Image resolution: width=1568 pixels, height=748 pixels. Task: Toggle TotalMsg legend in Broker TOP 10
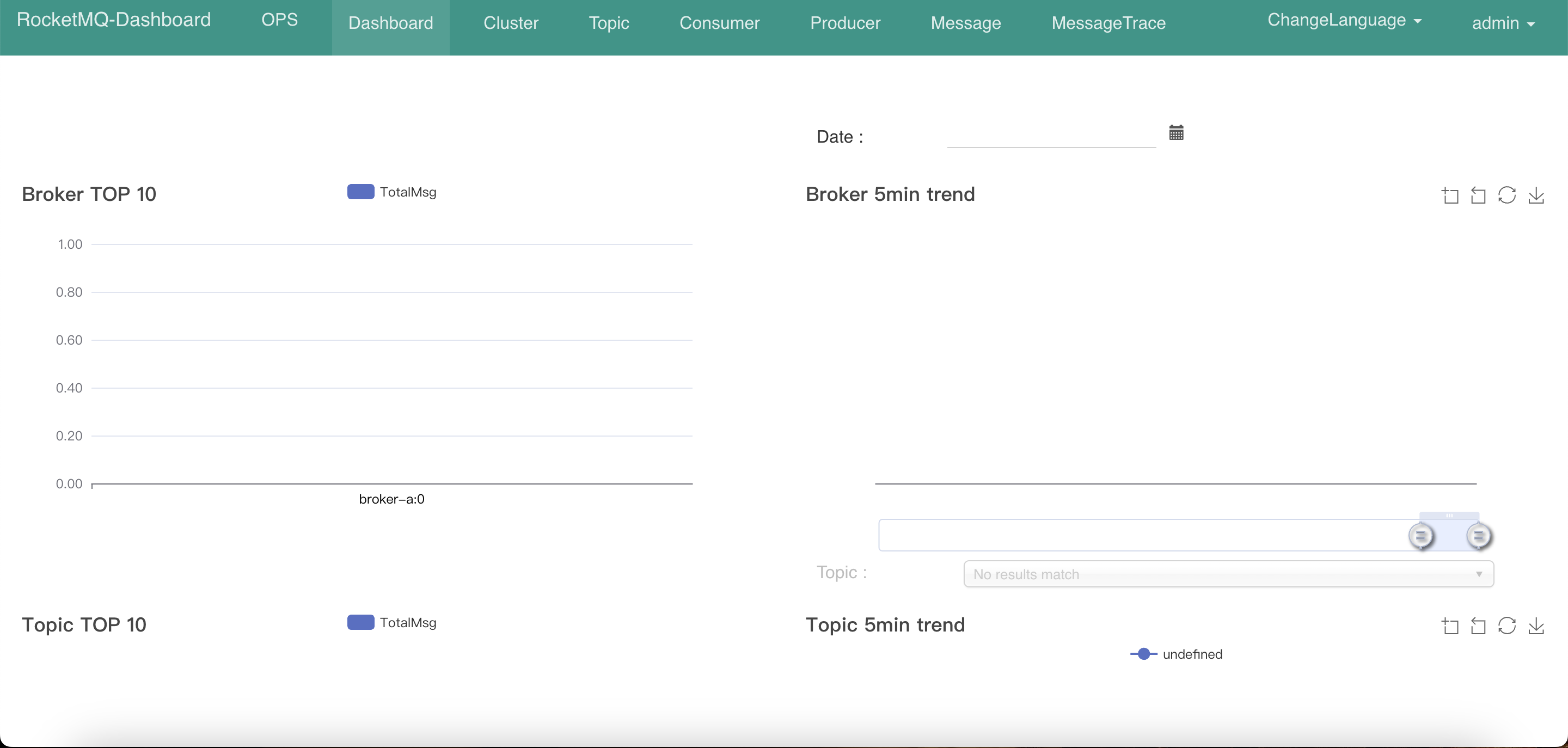391,192
